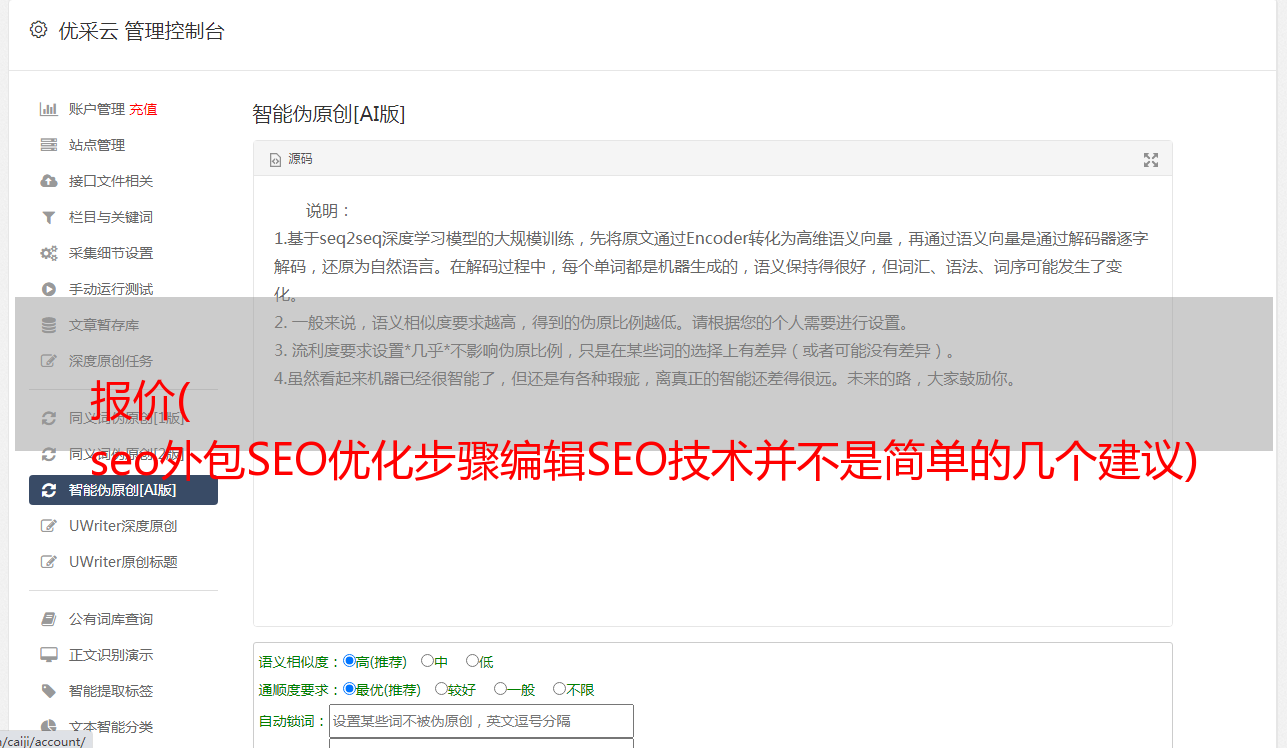The image size is (1287, 748).
Task: Toggle 源码 source view in editor toolbar
Action: click(x=291, y=159)
